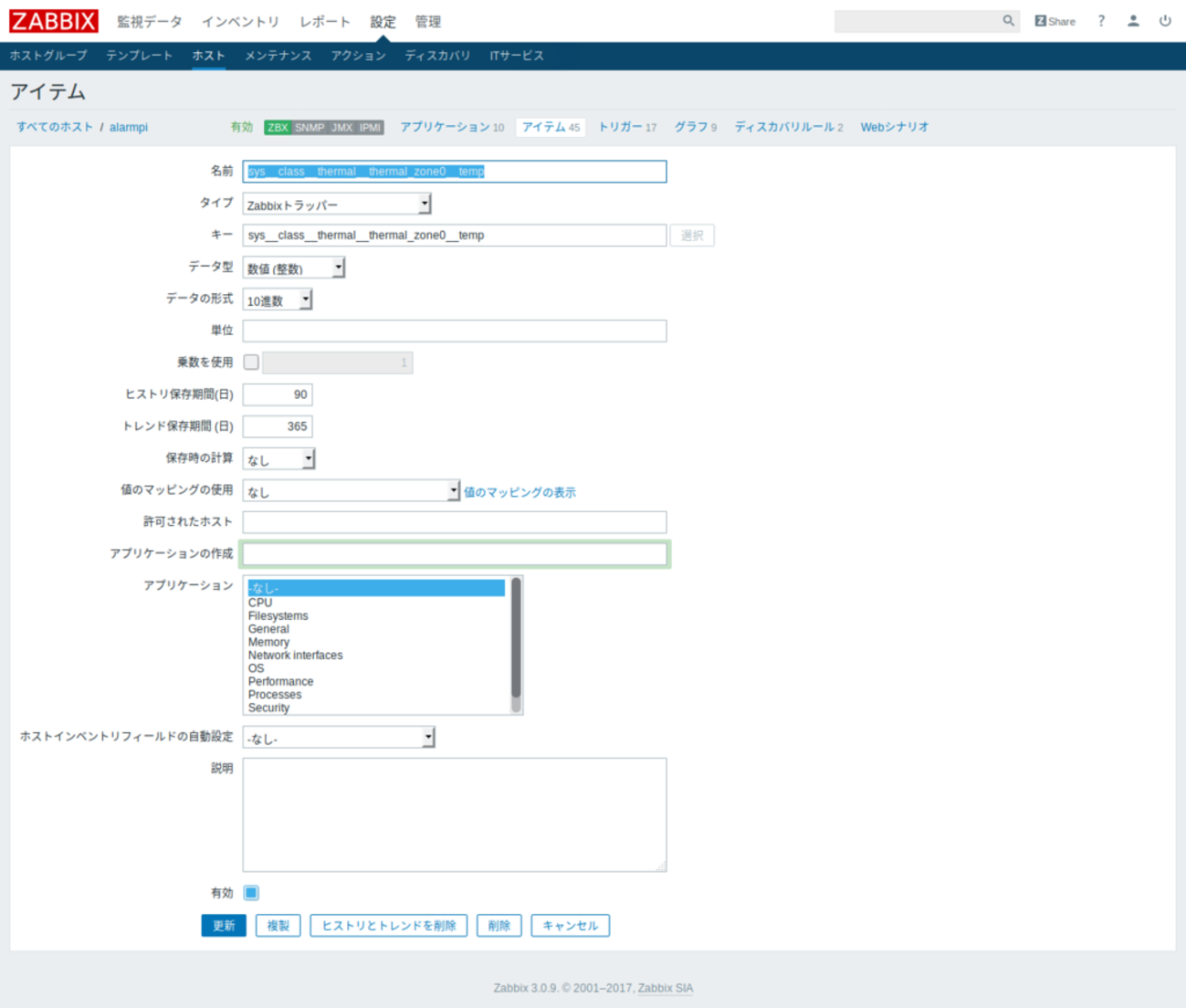Image resolution: width=1186 pixels, height=1008 pixels.
Task: Click the キャンセル button
Action: (x=571, y=926)
